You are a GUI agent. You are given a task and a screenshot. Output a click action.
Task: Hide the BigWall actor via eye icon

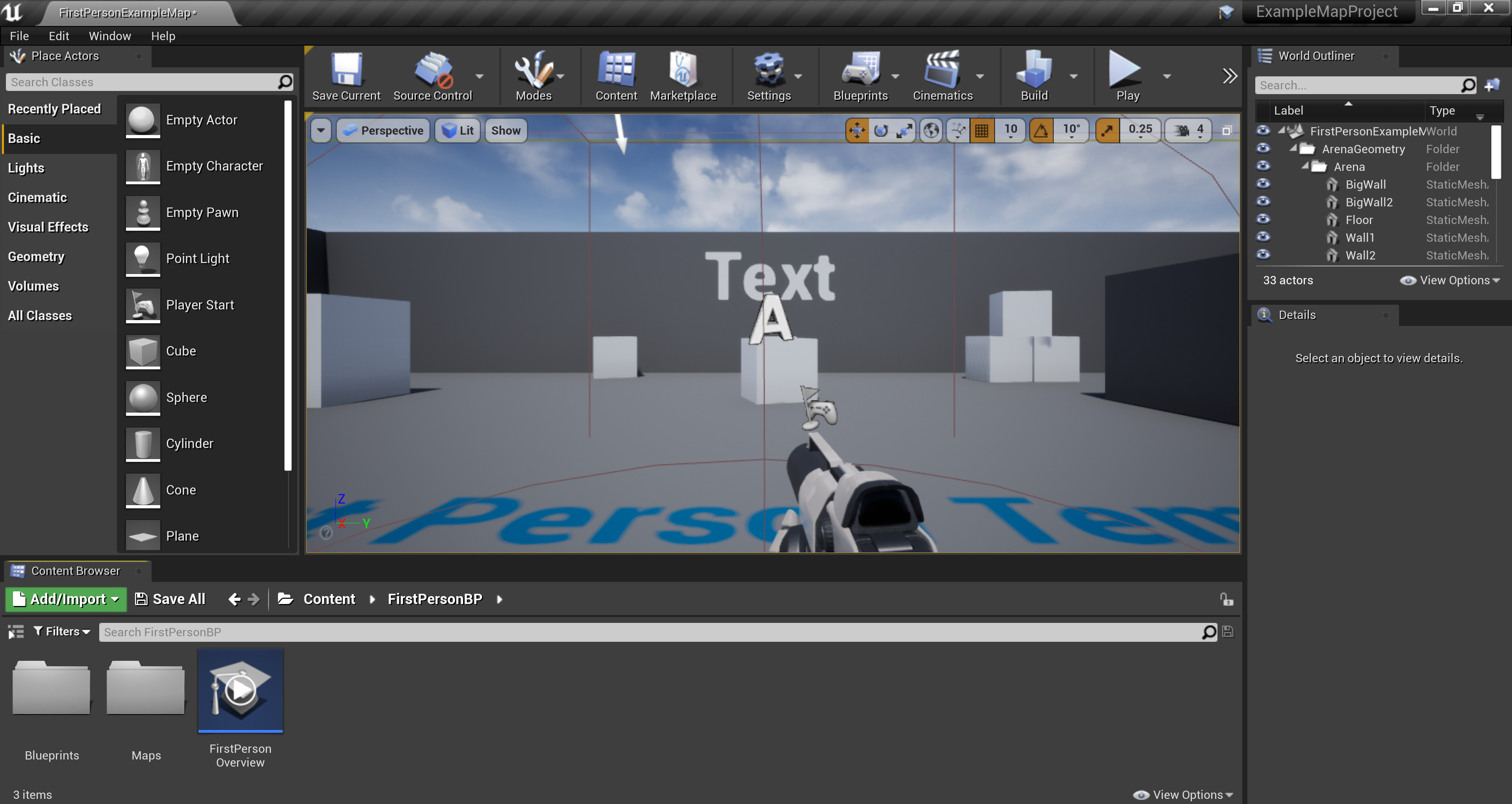(x=1263, y=184)
